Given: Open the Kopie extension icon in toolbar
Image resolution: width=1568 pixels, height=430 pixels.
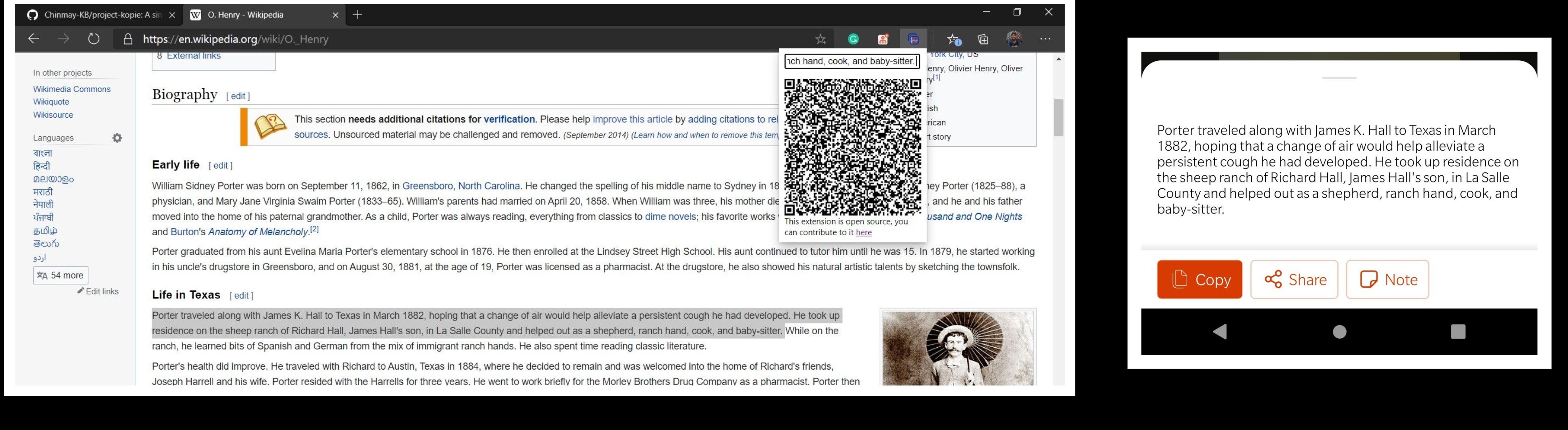Looking at the screenshot, I should coord(913,39).
